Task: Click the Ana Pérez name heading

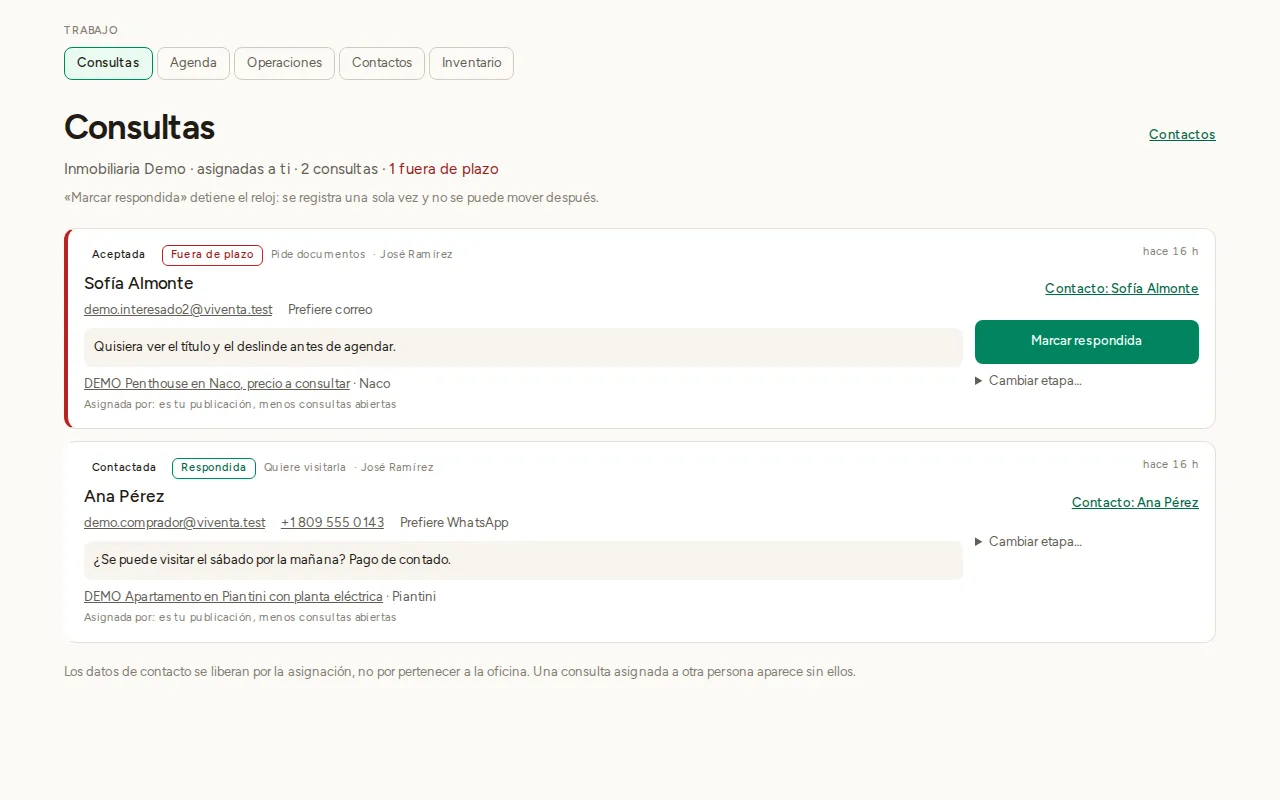Action: click(124, 496)
